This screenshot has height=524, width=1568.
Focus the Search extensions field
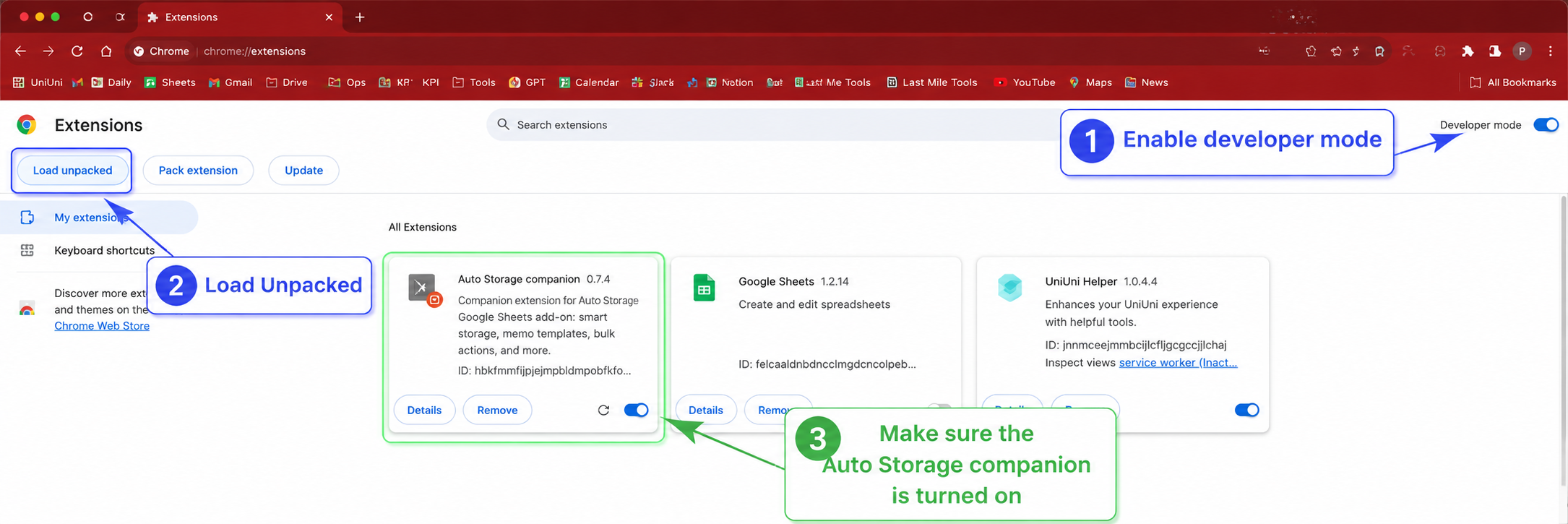click(773, 124)
